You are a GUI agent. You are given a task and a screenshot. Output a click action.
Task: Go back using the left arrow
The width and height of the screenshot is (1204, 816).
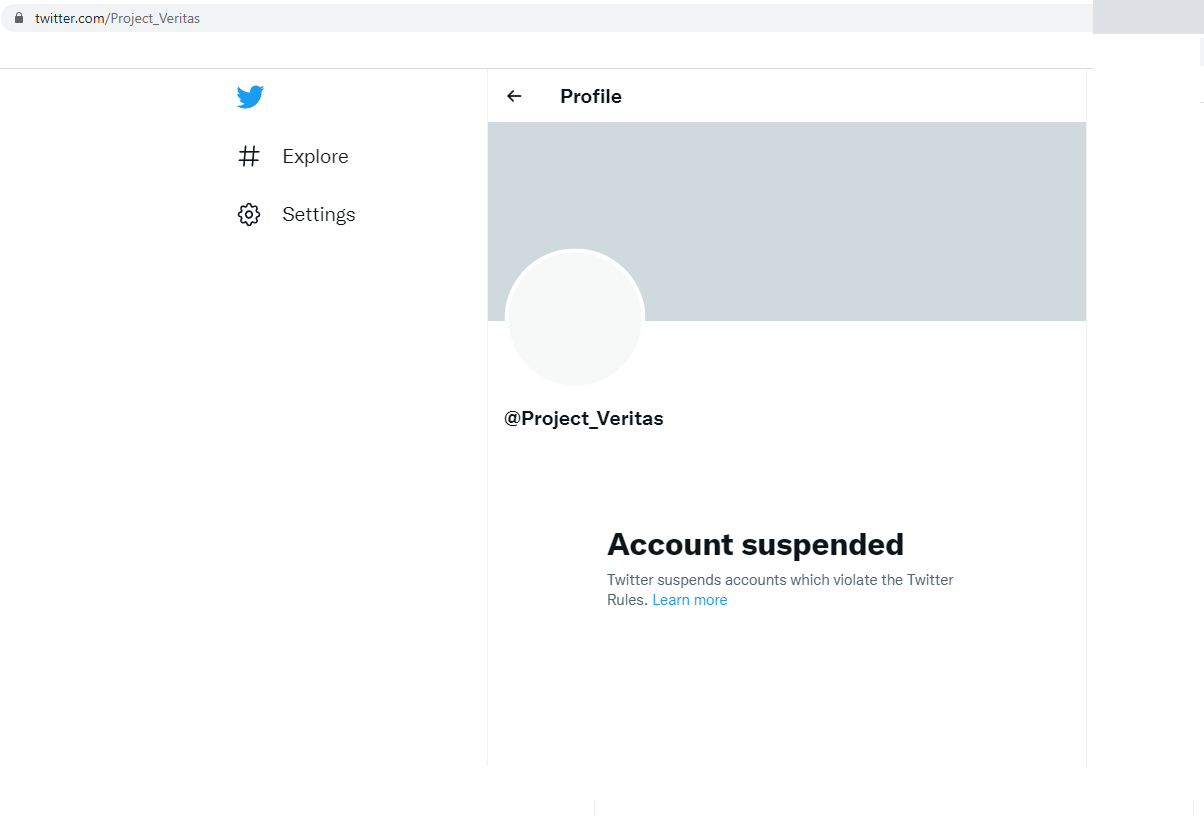pyautogui.click(x=514, y=96)
